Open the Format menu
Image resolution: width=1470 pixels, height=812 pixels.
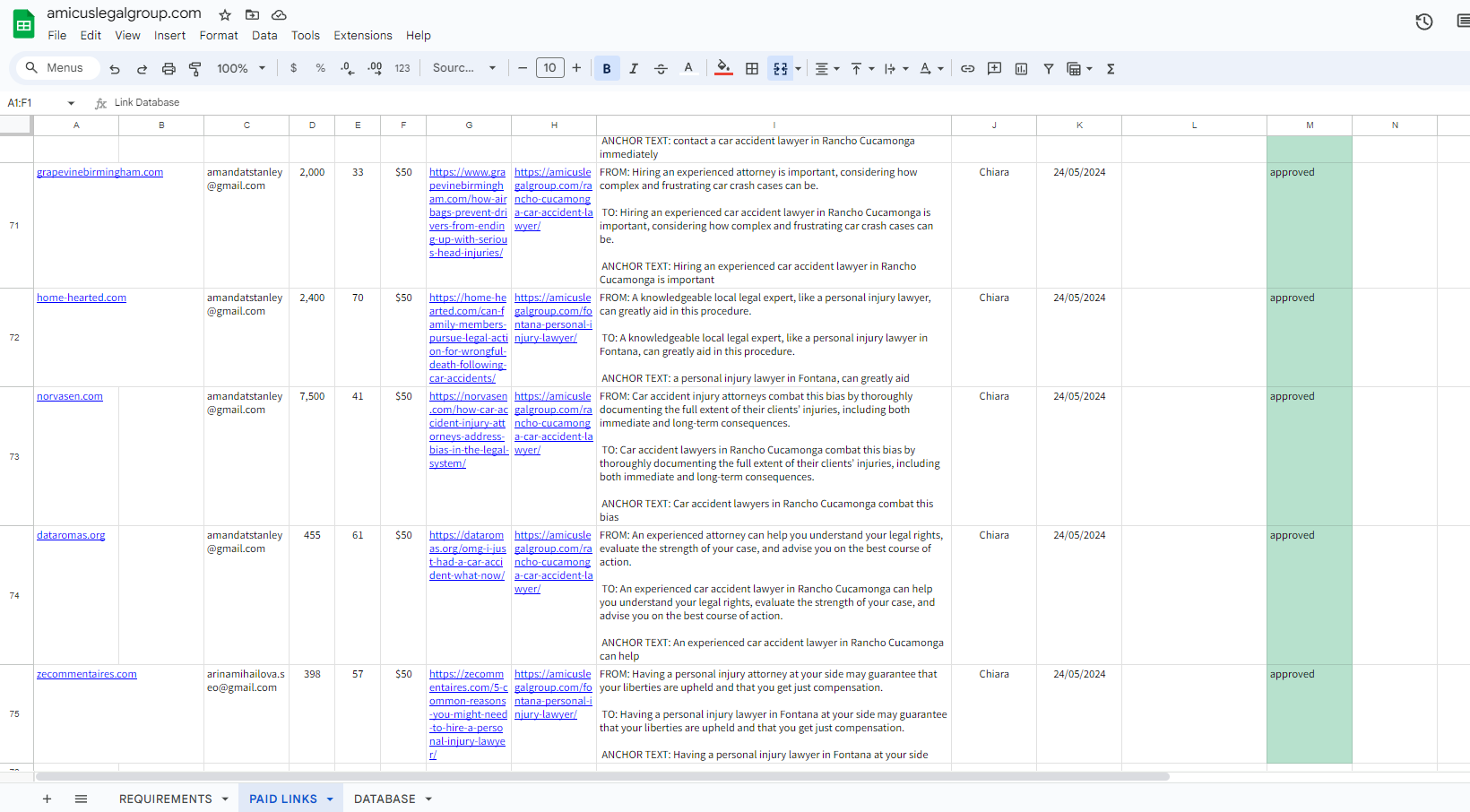point(219,36)
